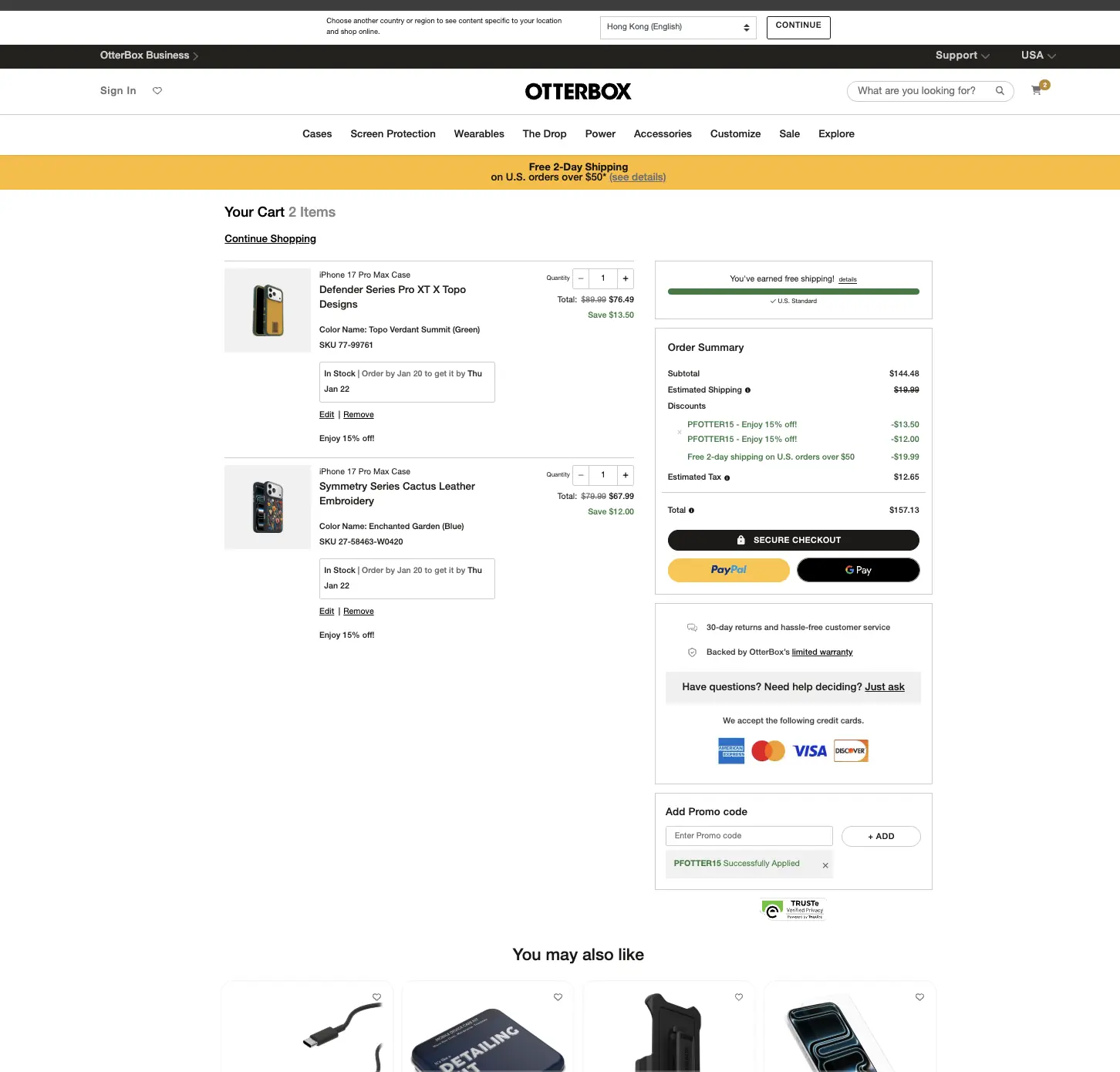1120x1072 pixels.
Task: Click the Estimated Tax info icon
Action: coord(727,478)
